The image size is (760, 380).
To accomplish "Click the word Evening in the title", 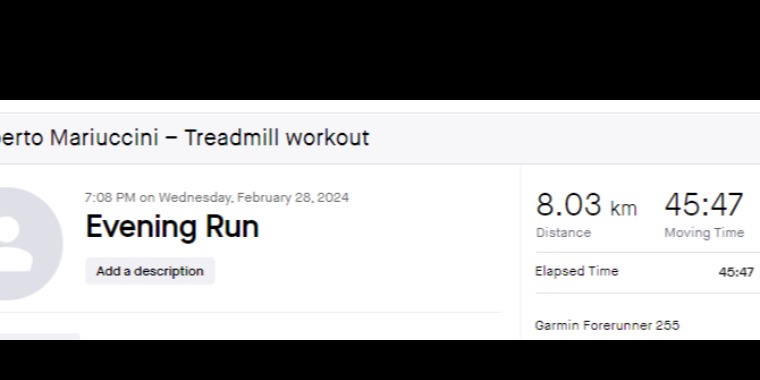I will tap(142, 227).
